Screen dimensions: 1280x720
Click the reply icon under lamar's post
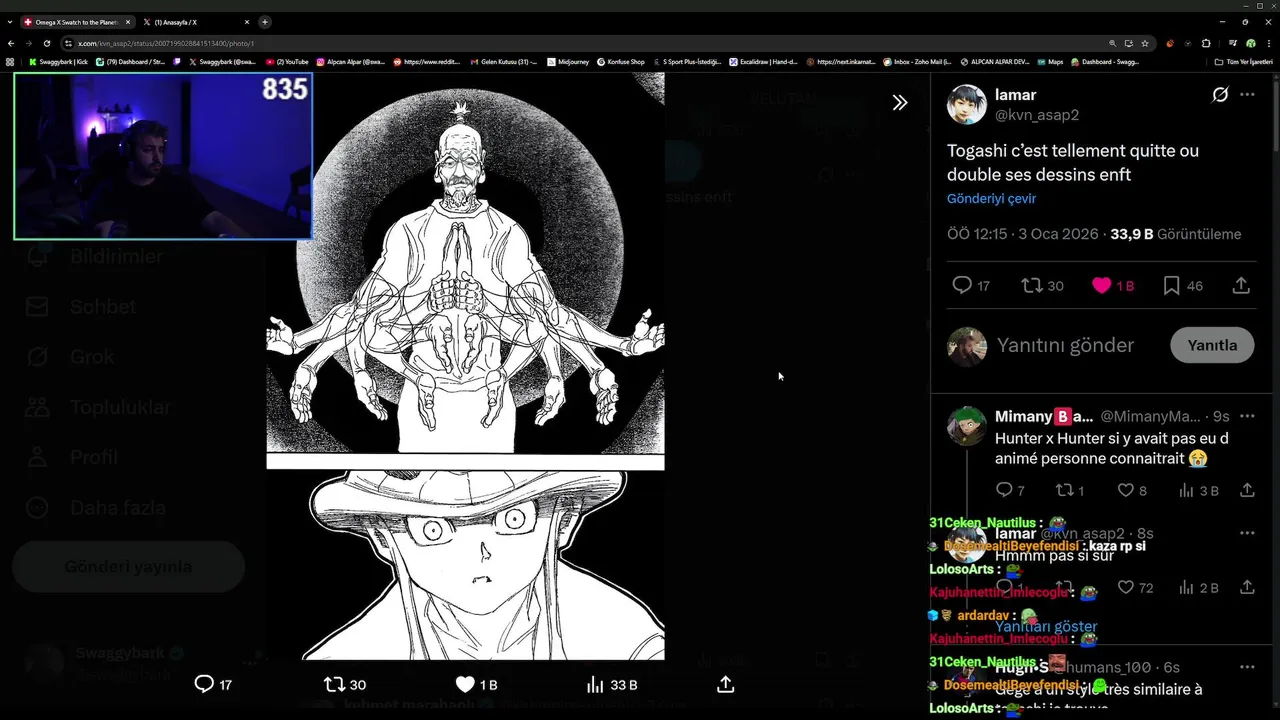(962, 286)
